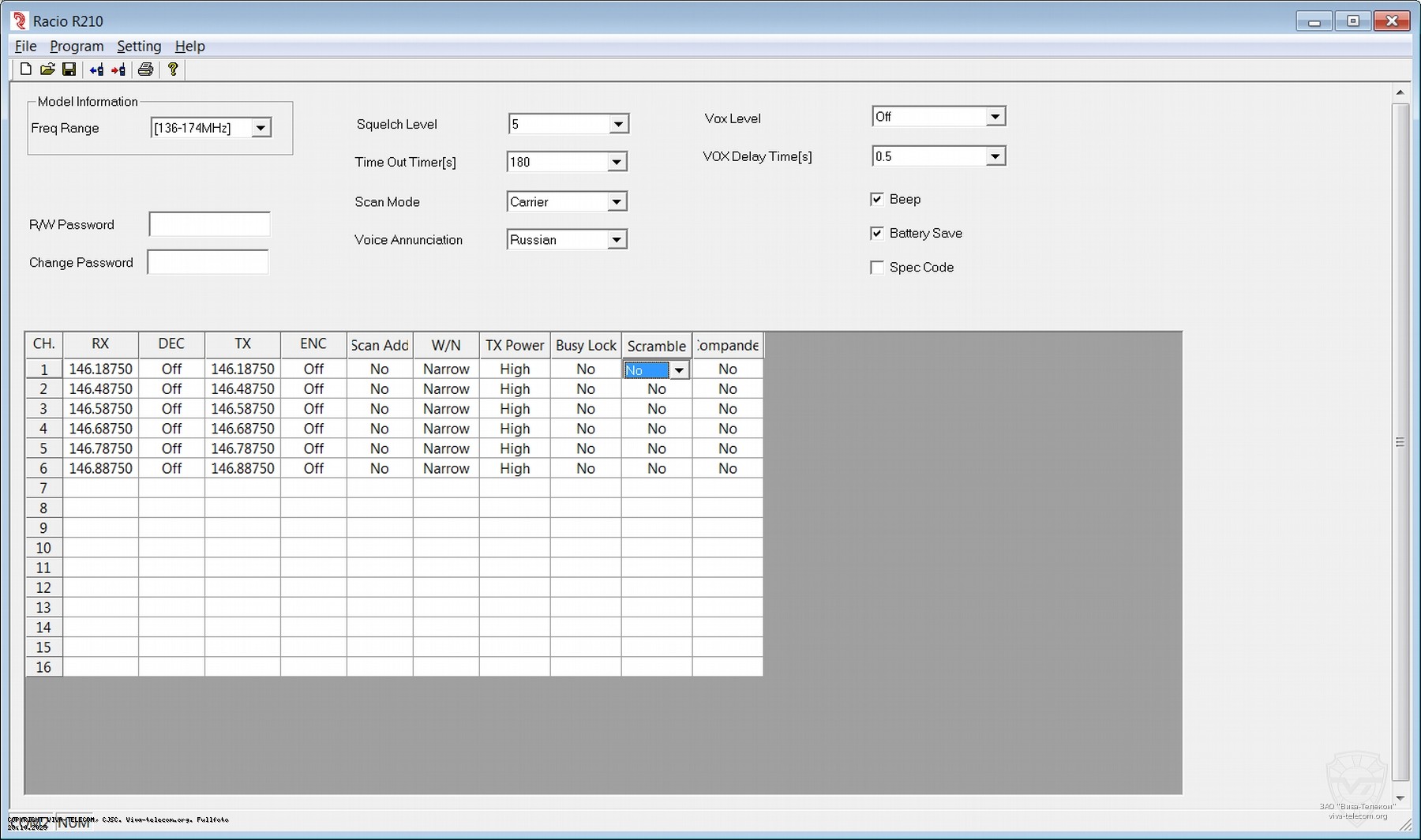Screen dimensions: 1421x840
Task: Click the TX Power column header
Action: point(514,345)
